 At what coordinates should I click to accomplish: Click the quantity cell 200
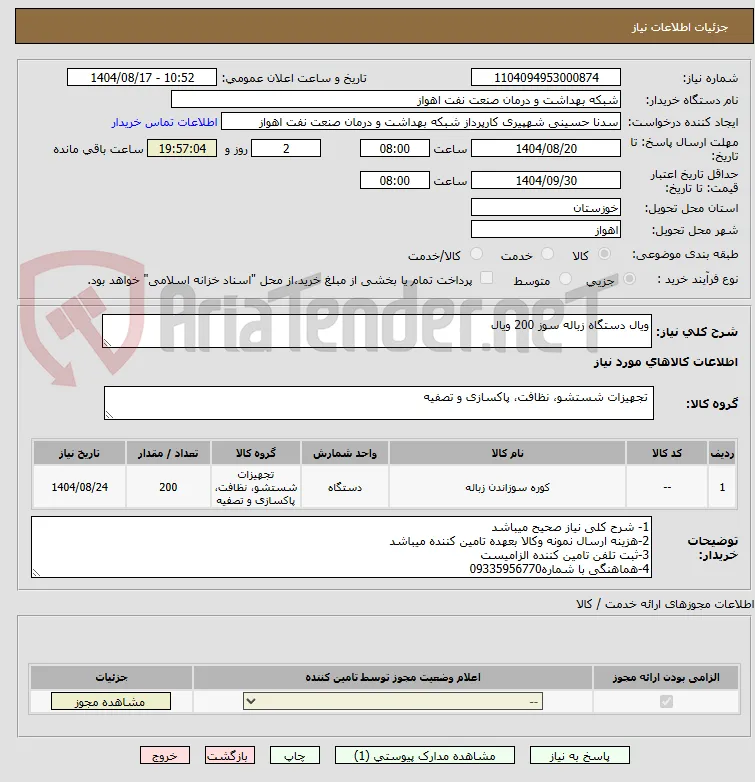coord(168,487)
